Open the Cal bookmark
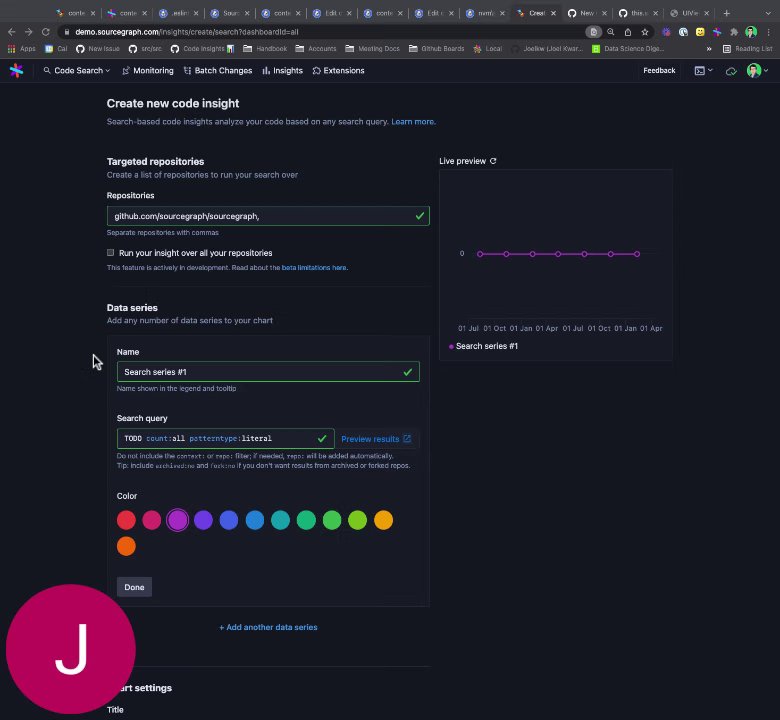780x720 pixels. pyautogui.click(x=56, y=49)
